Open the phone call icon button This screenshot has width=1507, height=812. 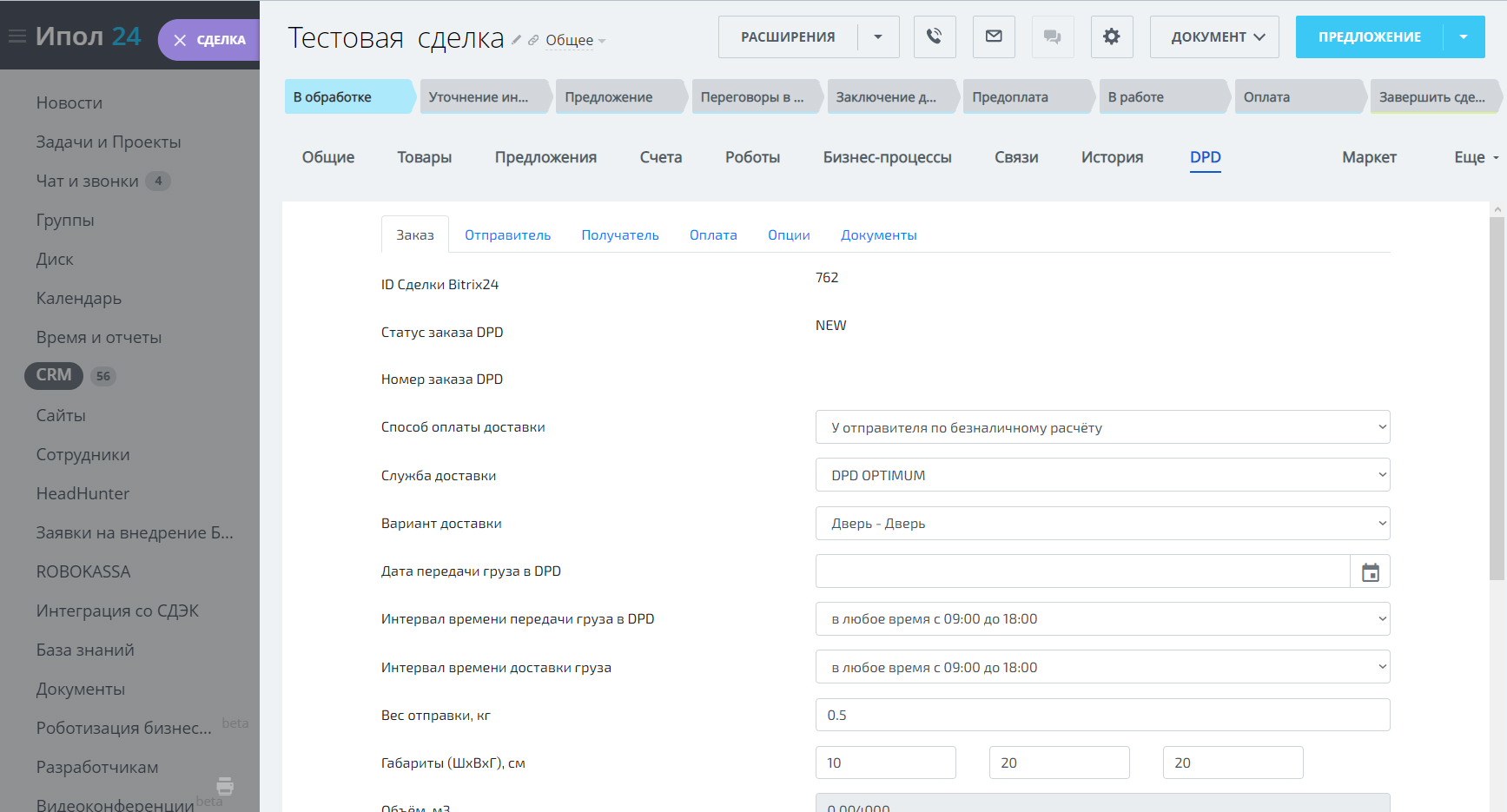935,36
